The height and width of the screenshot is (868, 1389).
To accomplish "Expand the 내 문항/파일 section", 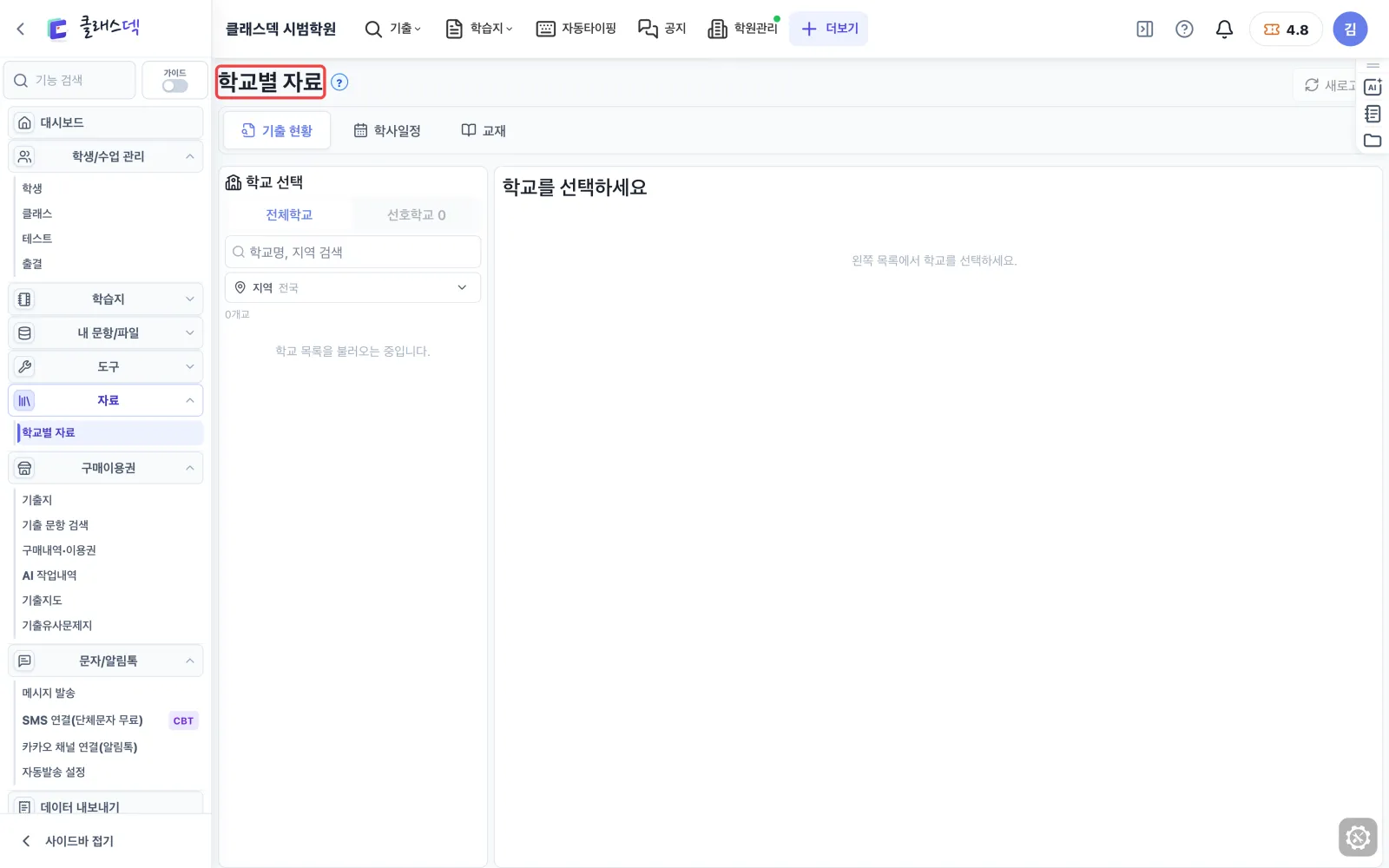I will pos(106,332).
